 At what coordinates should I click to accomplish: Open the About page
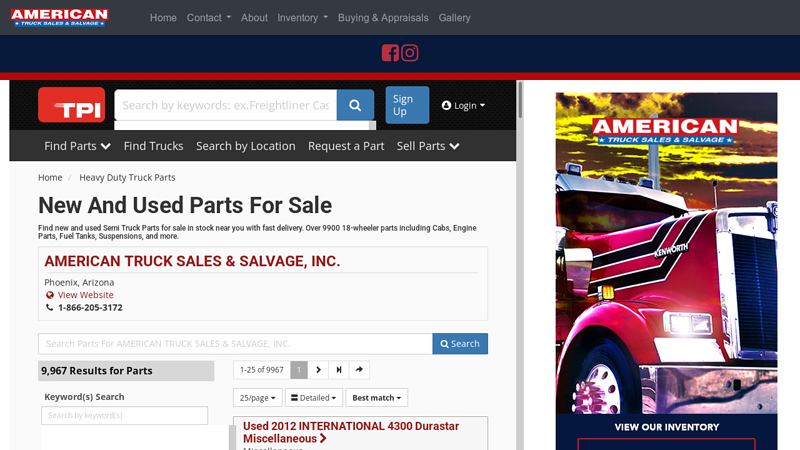[x=254, y=18]
